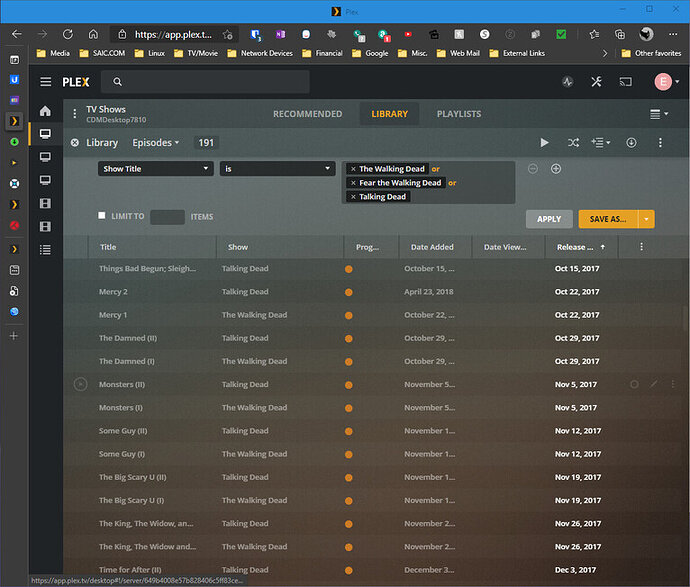This screenshot has width=690, height=587.
Task: Click The Walking Dead show on Mercy 1 row
Action: (254, 315)
